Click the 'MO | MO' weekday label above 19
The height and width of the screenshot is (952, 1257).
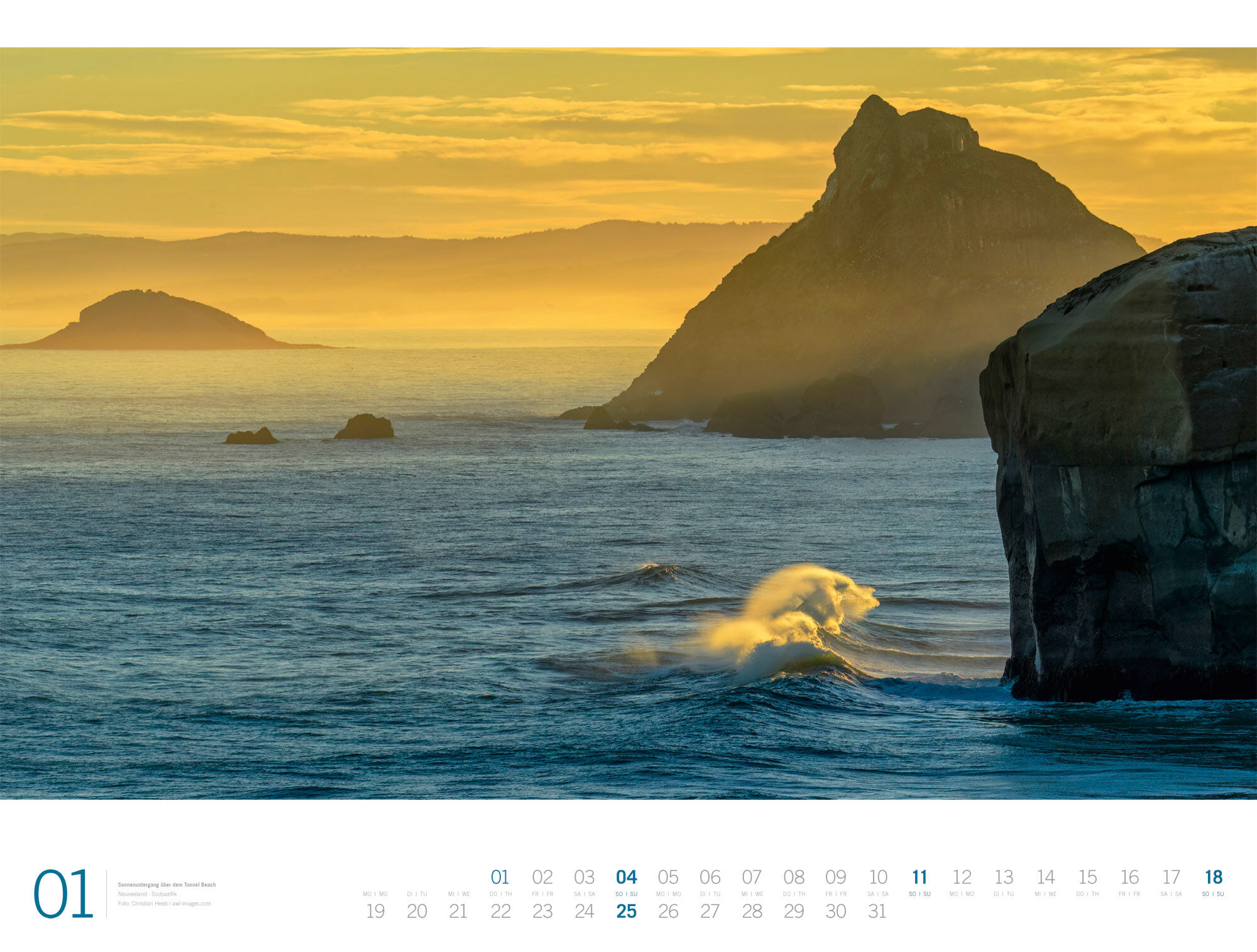(375, 894)
